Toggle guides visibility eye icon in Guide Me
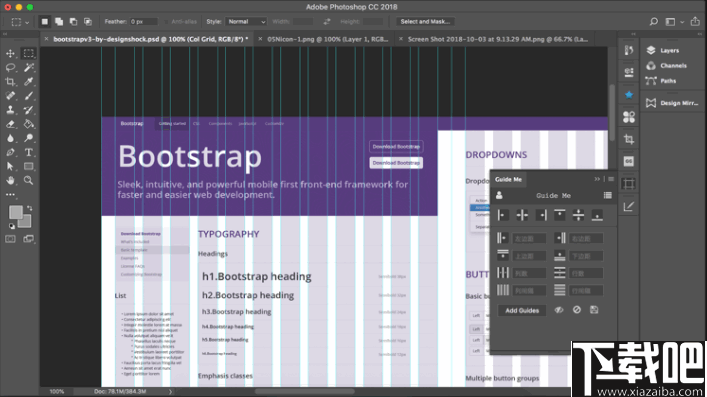Image resolution: width=707 pixels, height=397 pixels. pyautogui.click(x=559, y=310)
